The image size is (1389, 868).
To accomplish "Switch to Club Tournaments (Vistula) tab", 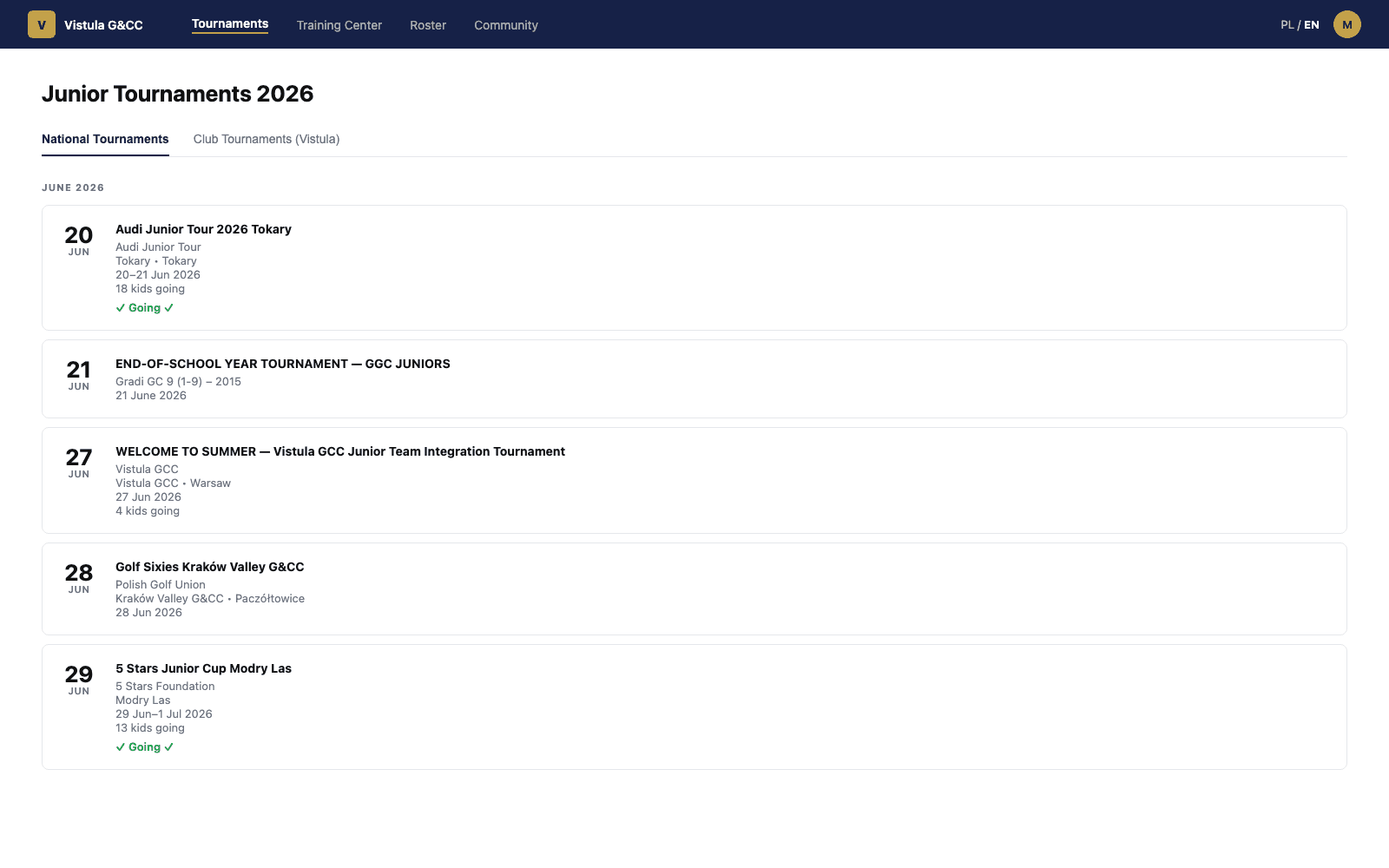I will coord(267,139).
